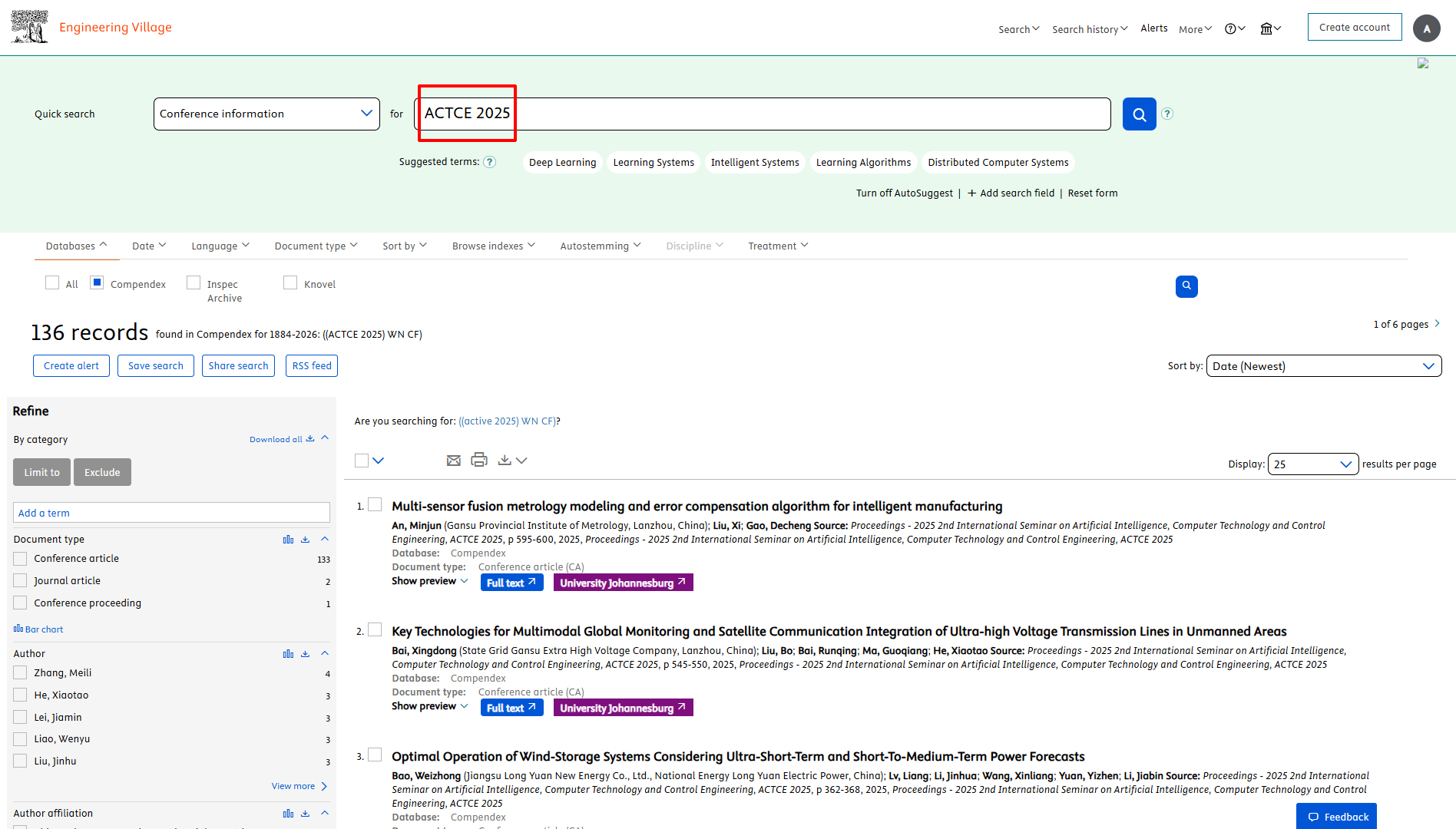Click the Bar chart link under Document type
This screenshot has width=1456, height=829.
[x=38, y=629]
